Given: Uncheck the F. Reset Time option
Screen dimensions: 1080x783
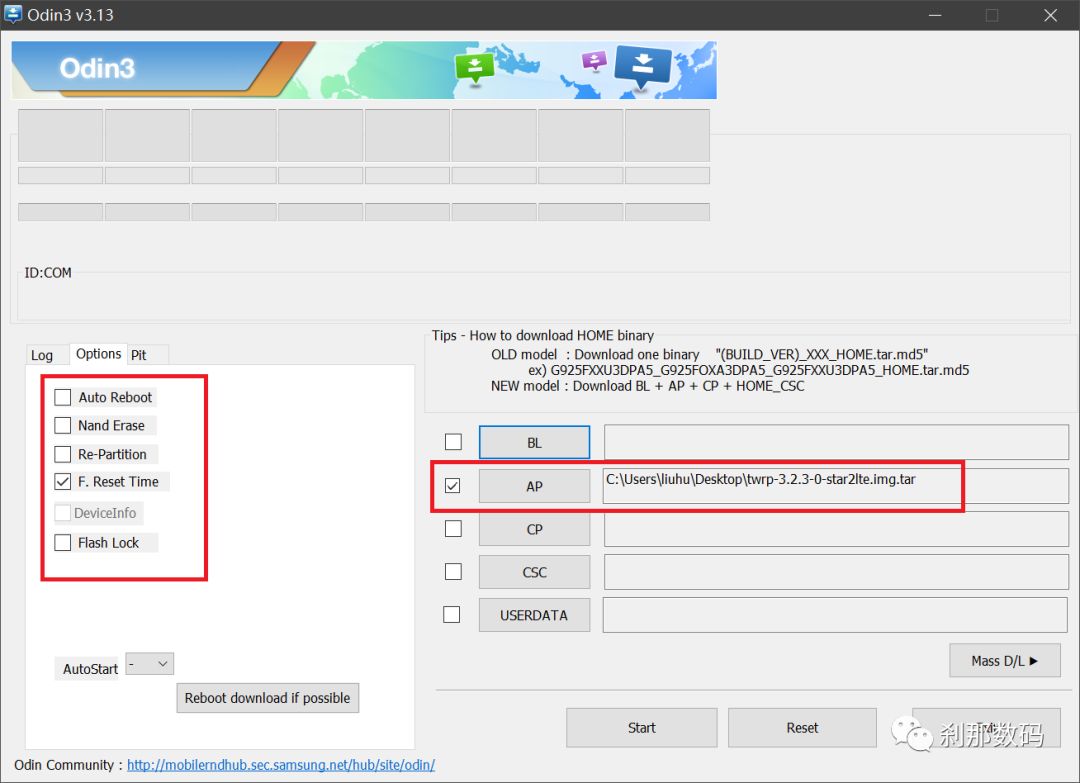Looking at the screenshot, I should coord(63,481).
